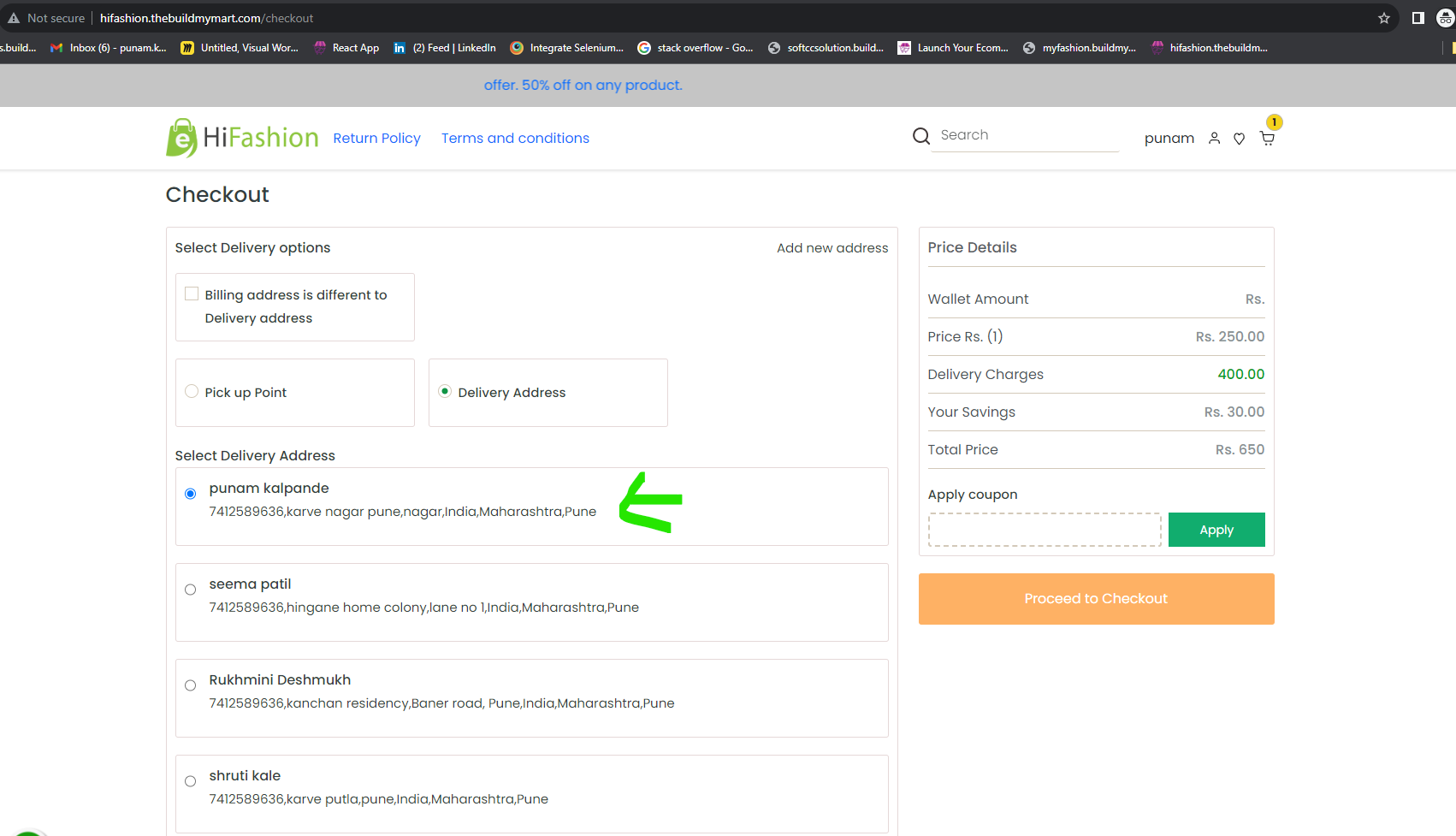The height and width of the screenshot is (836, 1456).
Task: Click the Not secure warning icon
Action: click(x=14, y=18)
